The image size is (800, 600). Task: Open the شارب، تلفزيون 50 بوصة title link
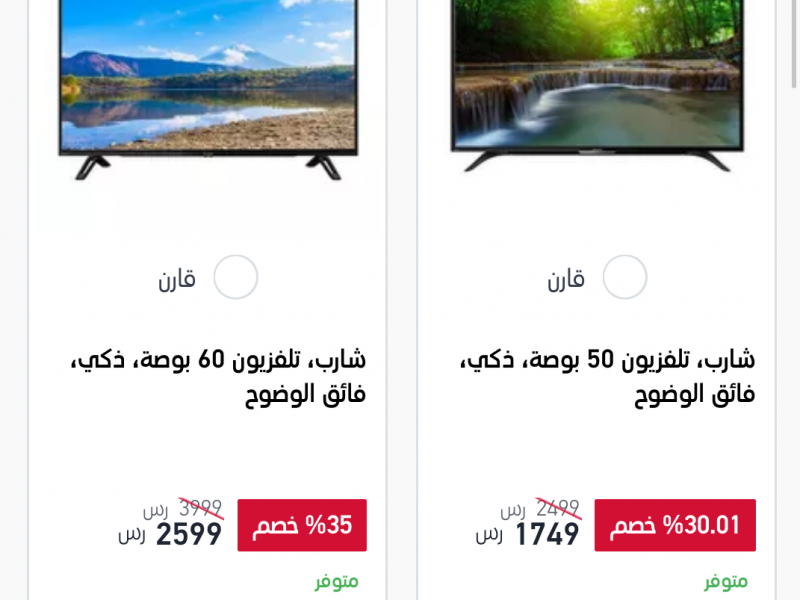(x=607, y=377)
